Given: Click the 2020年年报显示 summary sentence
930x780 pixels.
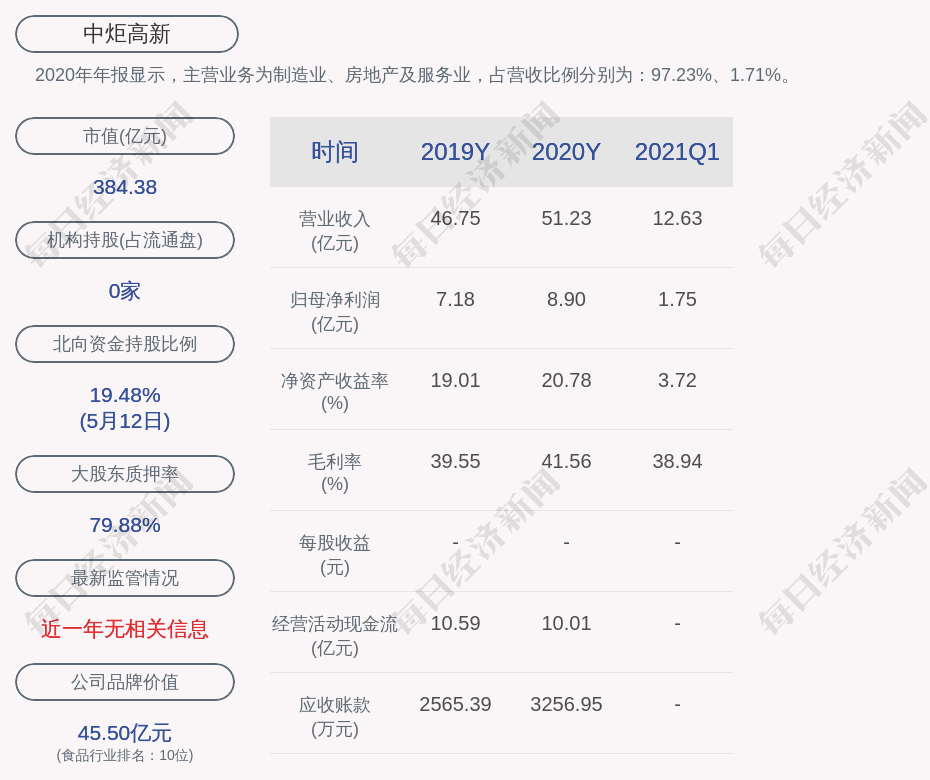Looking at the screenshot, I should [413, 75].
